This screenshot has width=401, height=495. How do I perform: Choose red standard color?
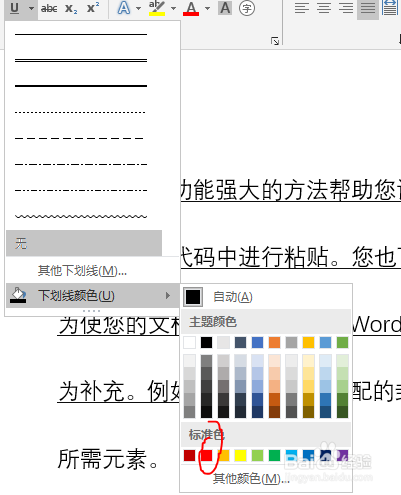coord(207,455)
